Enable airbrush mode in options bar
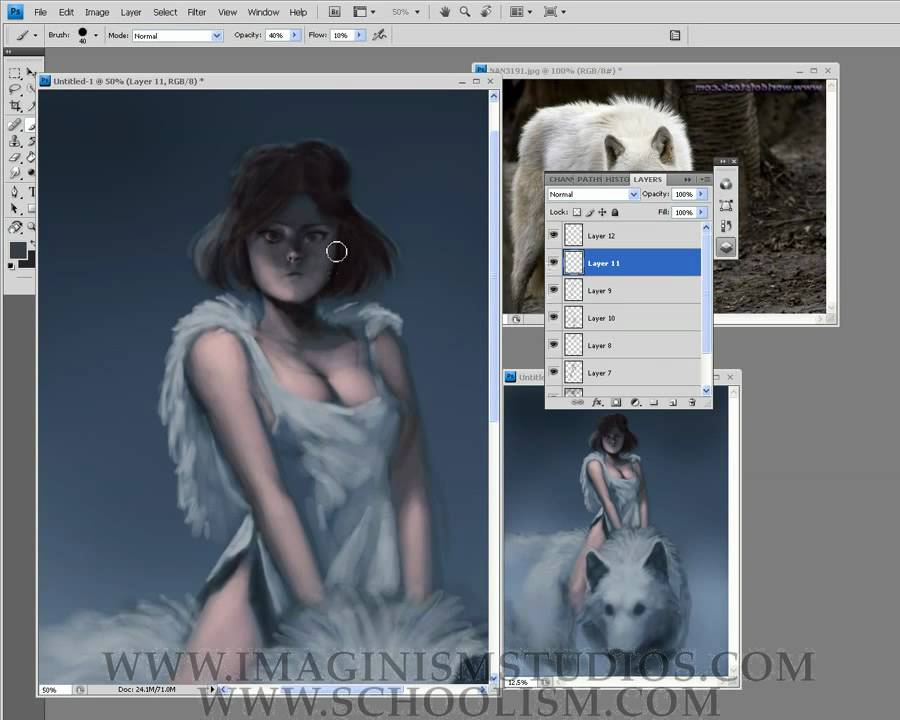 tap(379, 35)
